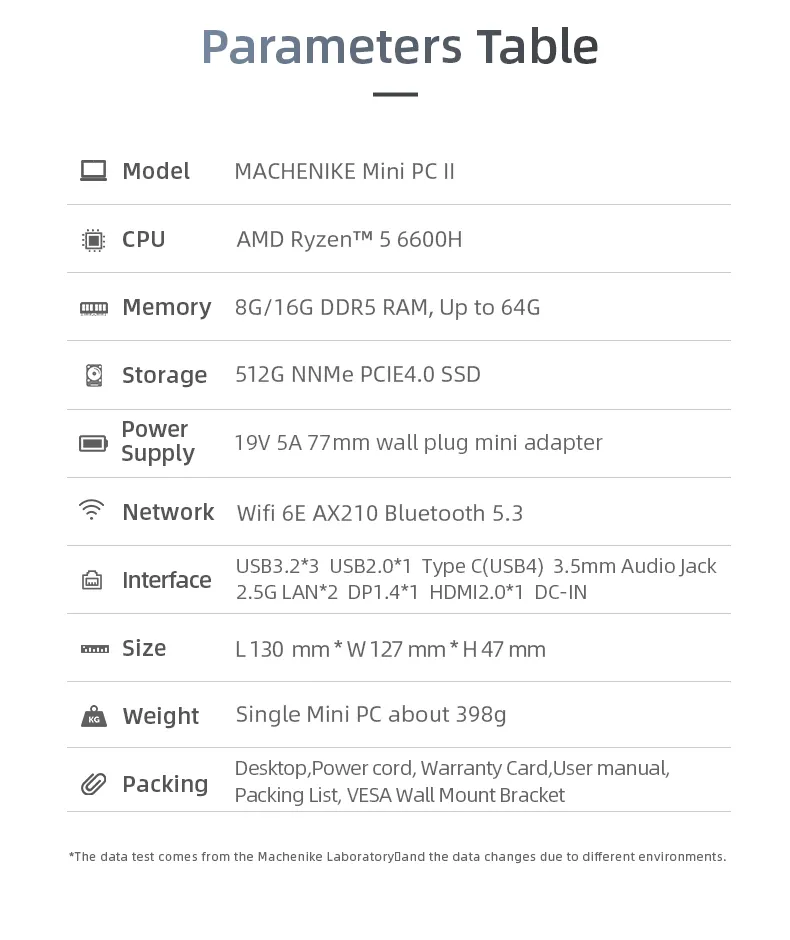This screenshot has height=940, width=790.
Task: Click the CPU chip icon
Action: point(94,240)
